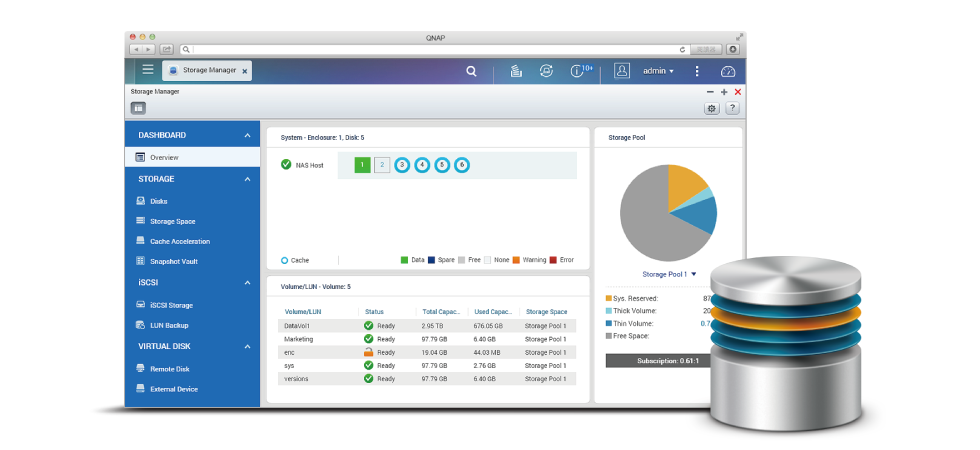This screenshot has width=980, height=450.
Task: Click the search magnifier icon
Action: click(x=472, y=71)
